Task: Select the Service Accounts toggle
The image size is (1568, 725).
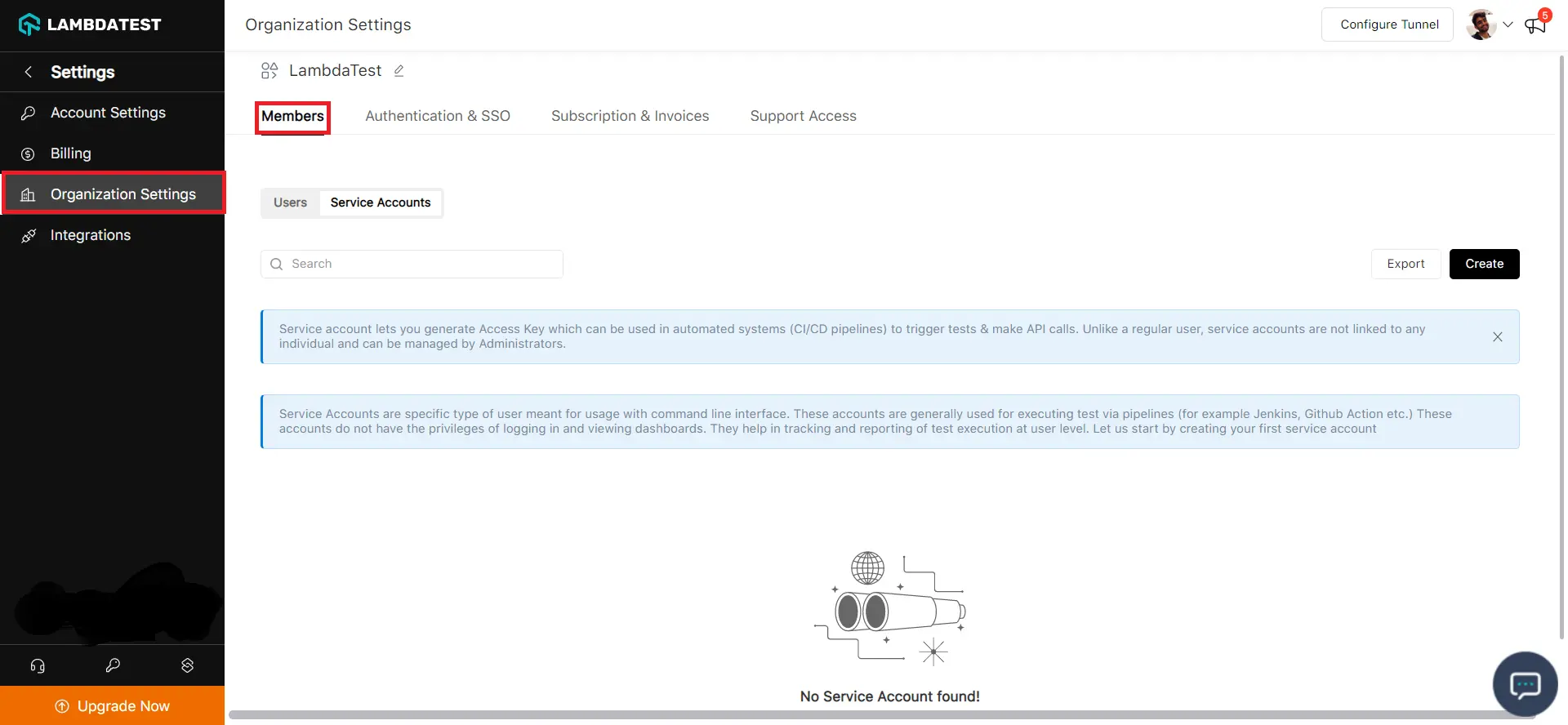Action: (380, 202)
